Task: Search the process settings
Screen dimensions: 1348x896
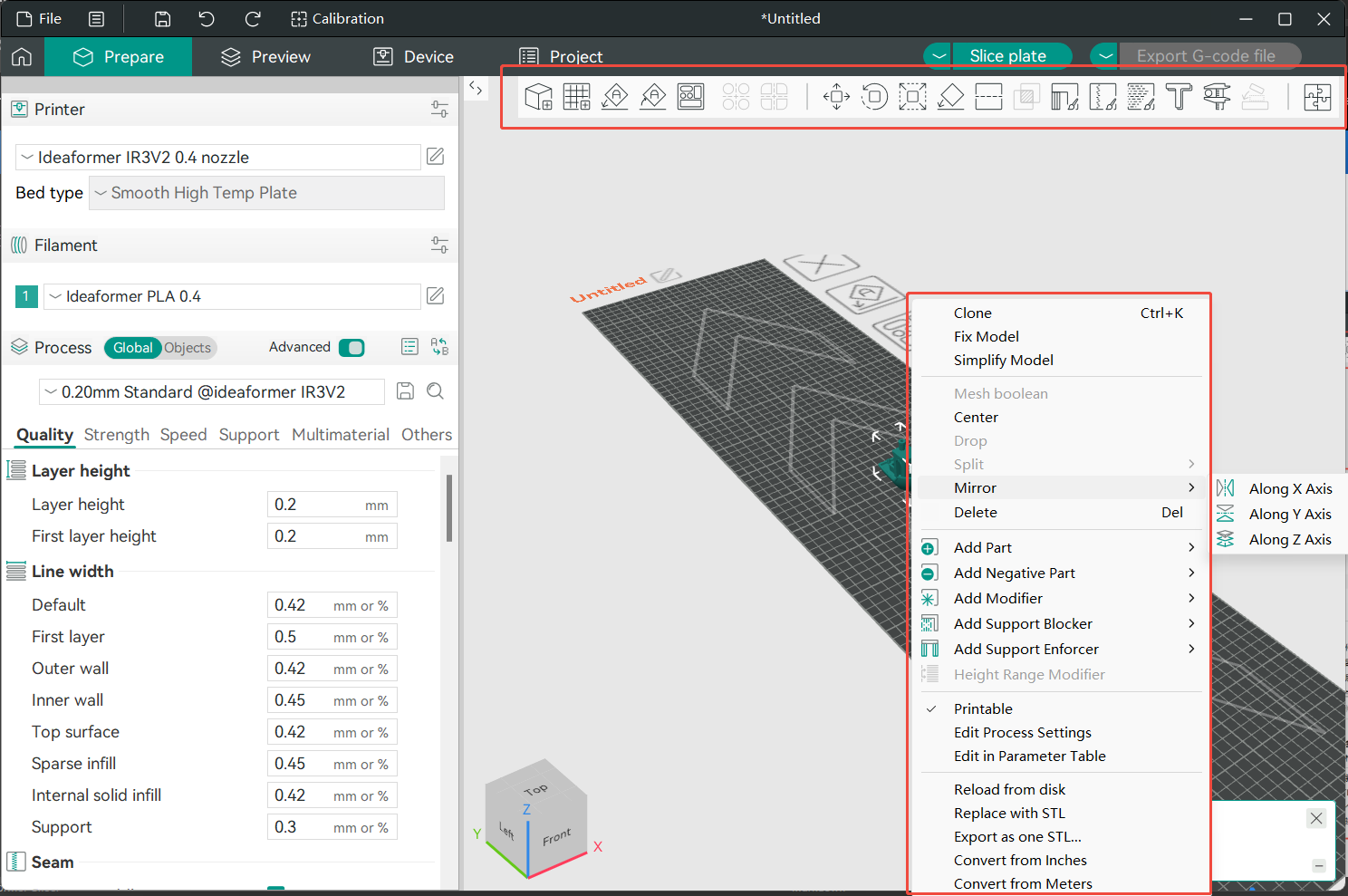Action: click(x=435, y=391)
